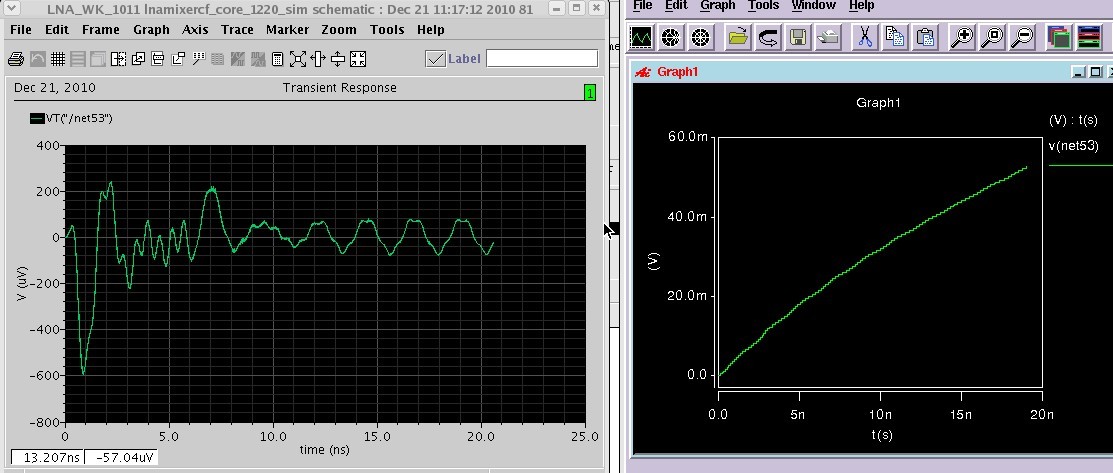Click the tile windows icon in right toolbar

[x=1089, y=37]
